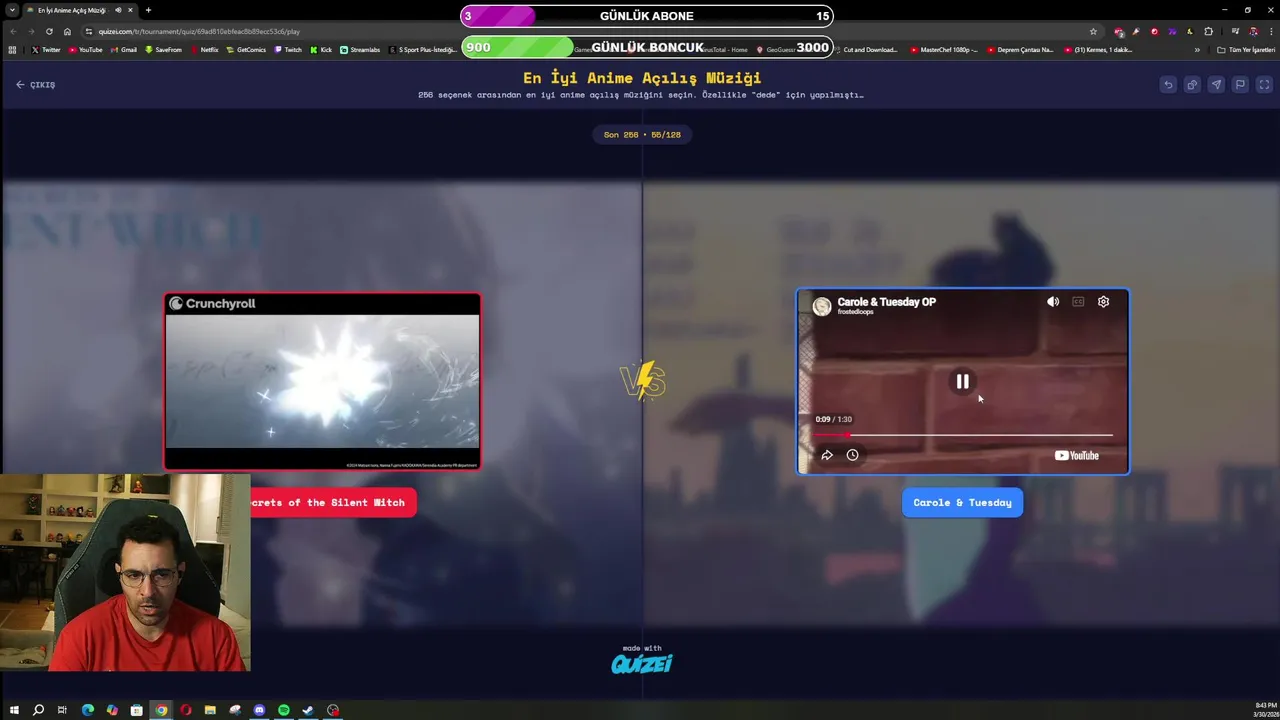Open the tab search dropdown arrow

tap(11, 10)
